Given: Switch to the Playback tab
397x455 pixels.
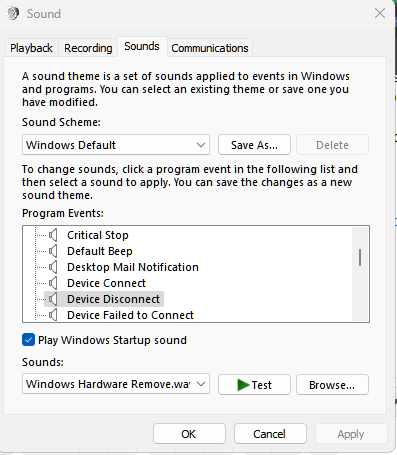Looking at the screenshot, I should tap(31, 48).
